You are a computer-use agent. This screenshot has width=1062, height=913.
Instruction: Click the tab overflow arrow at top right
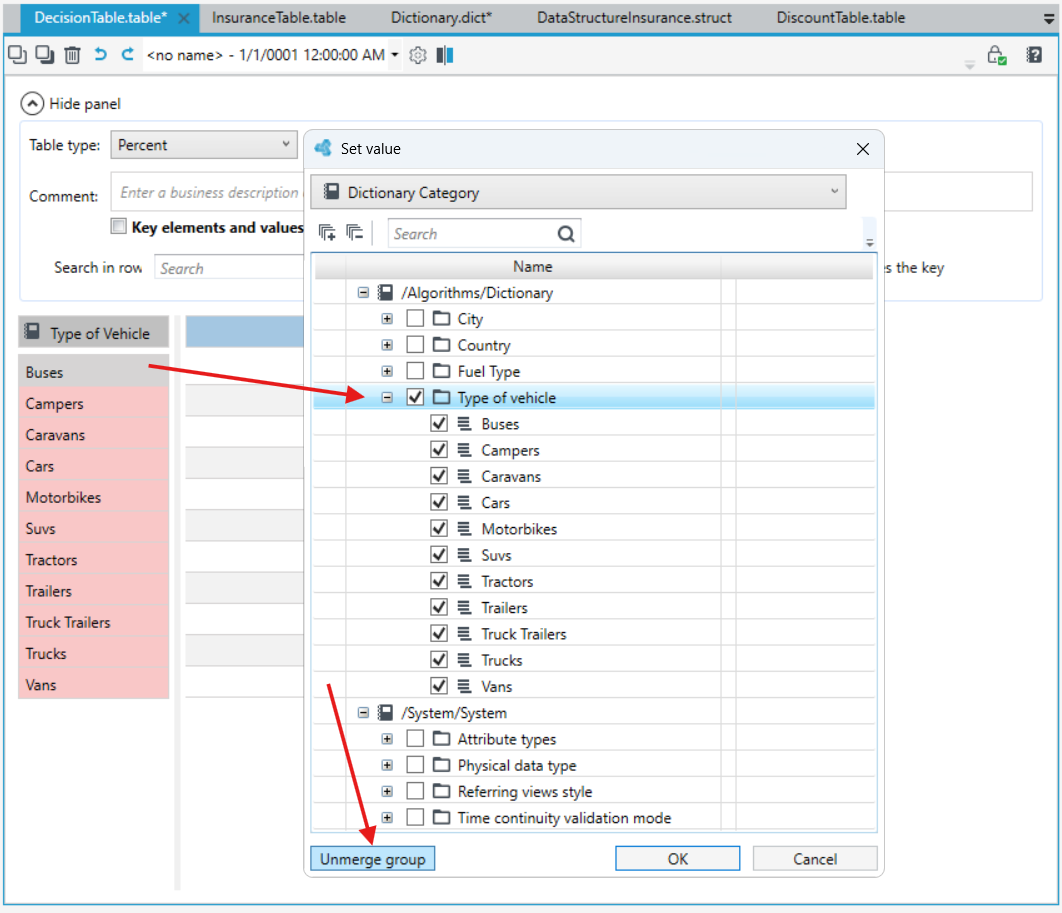[x=1049, y=20]
